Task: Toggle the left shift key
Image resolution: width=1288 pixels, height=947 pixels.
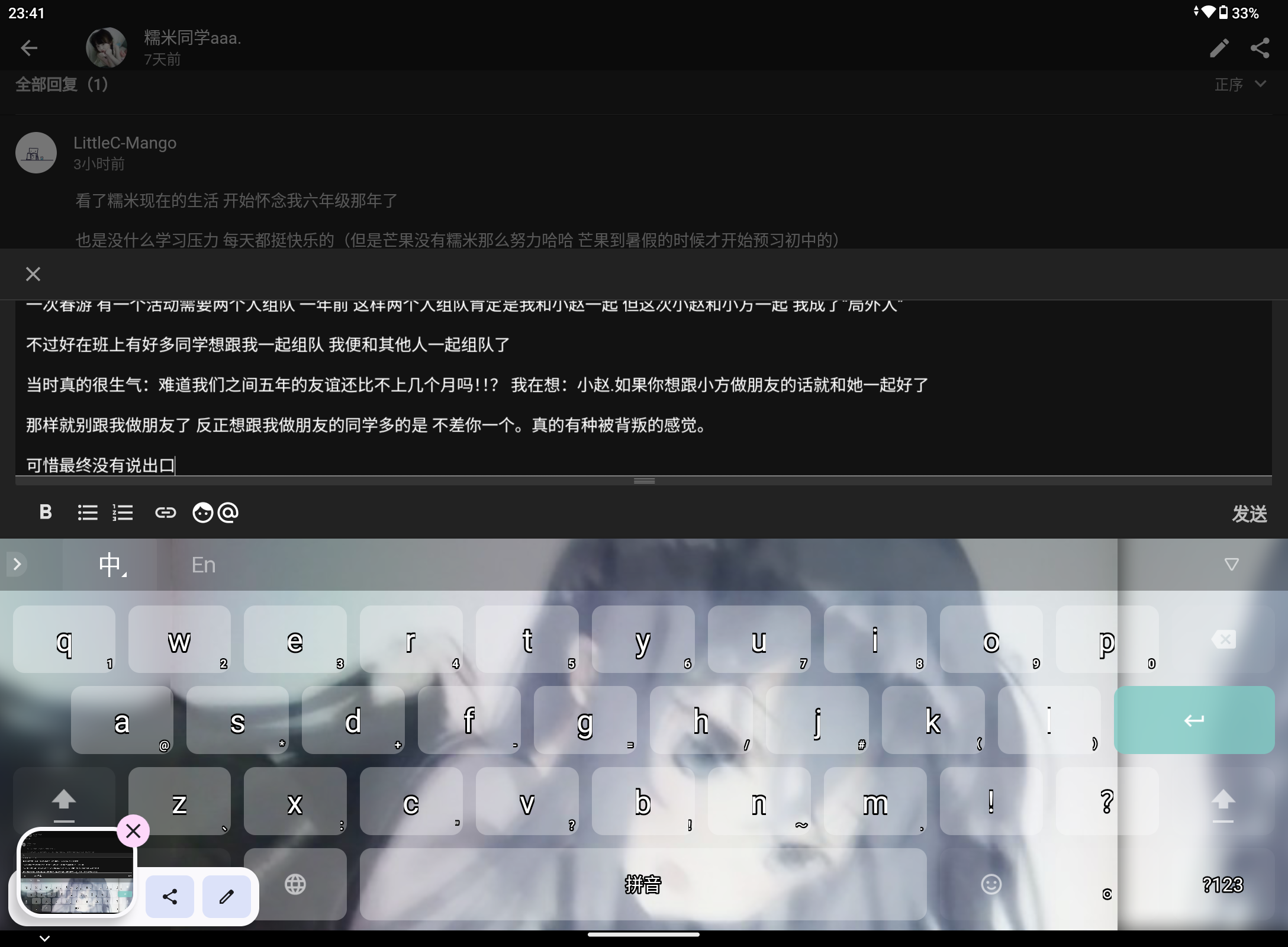Action: click(x=64, y=801)
